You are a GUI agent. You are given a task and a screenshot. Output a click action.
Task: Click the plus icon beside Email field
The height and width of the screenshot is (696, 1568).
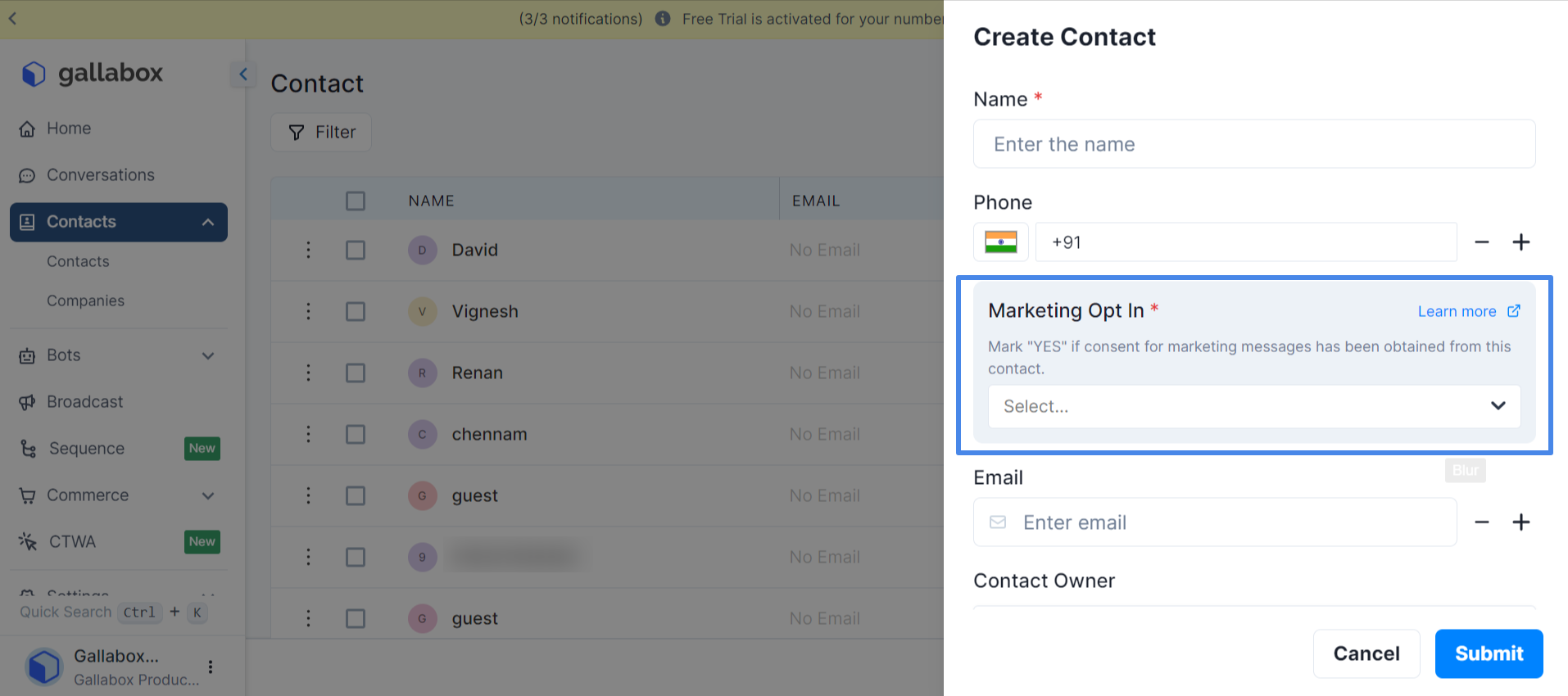pyautogui.click(x=1520, y=522)
